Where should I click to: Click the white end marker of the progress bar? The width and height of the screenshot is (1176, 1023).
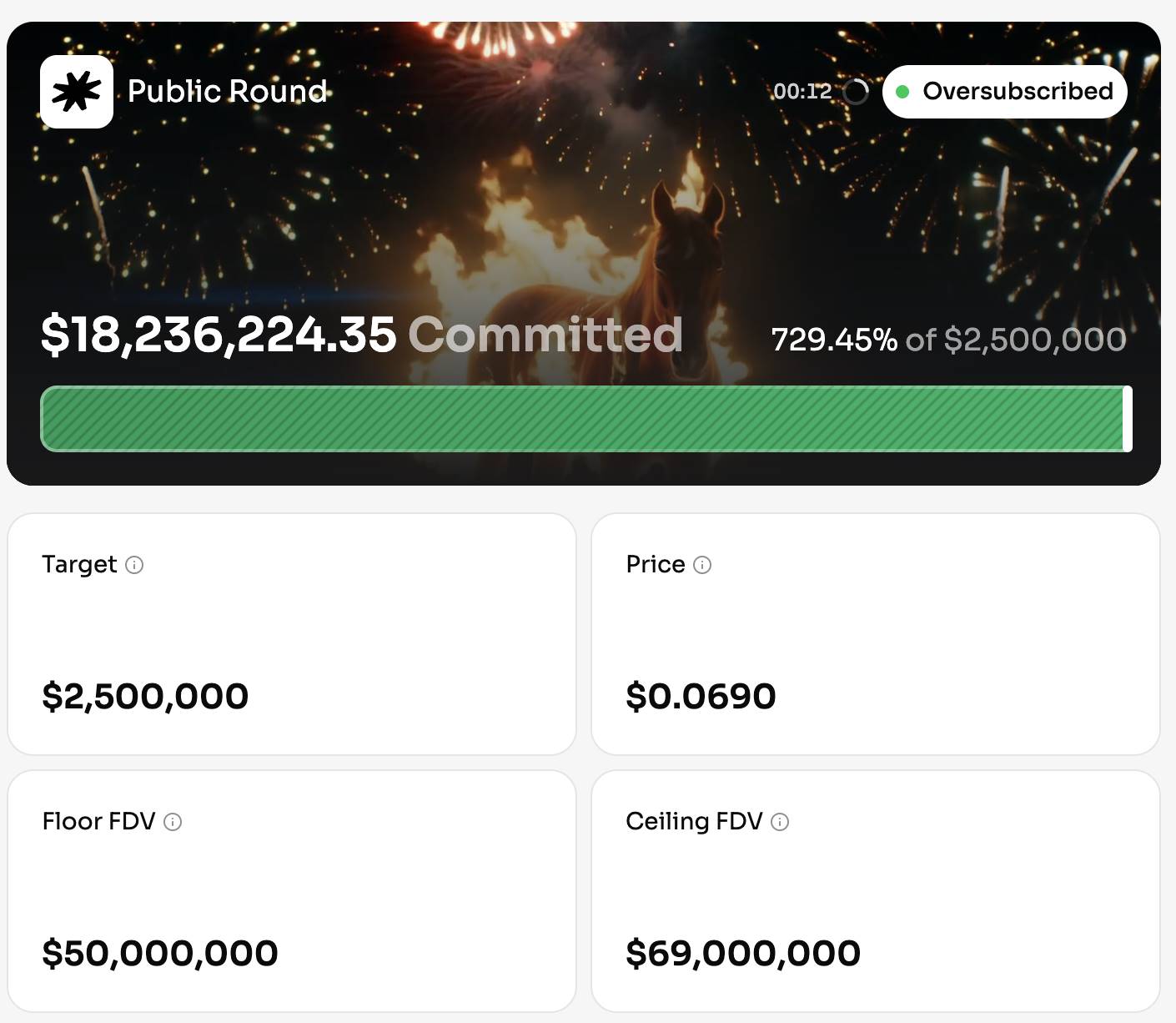1128,419
